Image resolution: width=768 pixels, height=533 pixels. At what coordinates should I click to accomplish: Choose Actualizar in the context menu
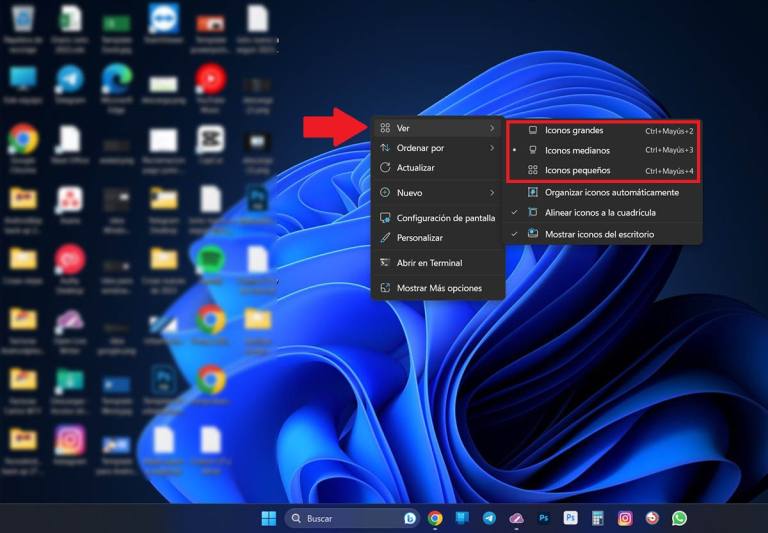pyautogui.click(x=415, y=168)
